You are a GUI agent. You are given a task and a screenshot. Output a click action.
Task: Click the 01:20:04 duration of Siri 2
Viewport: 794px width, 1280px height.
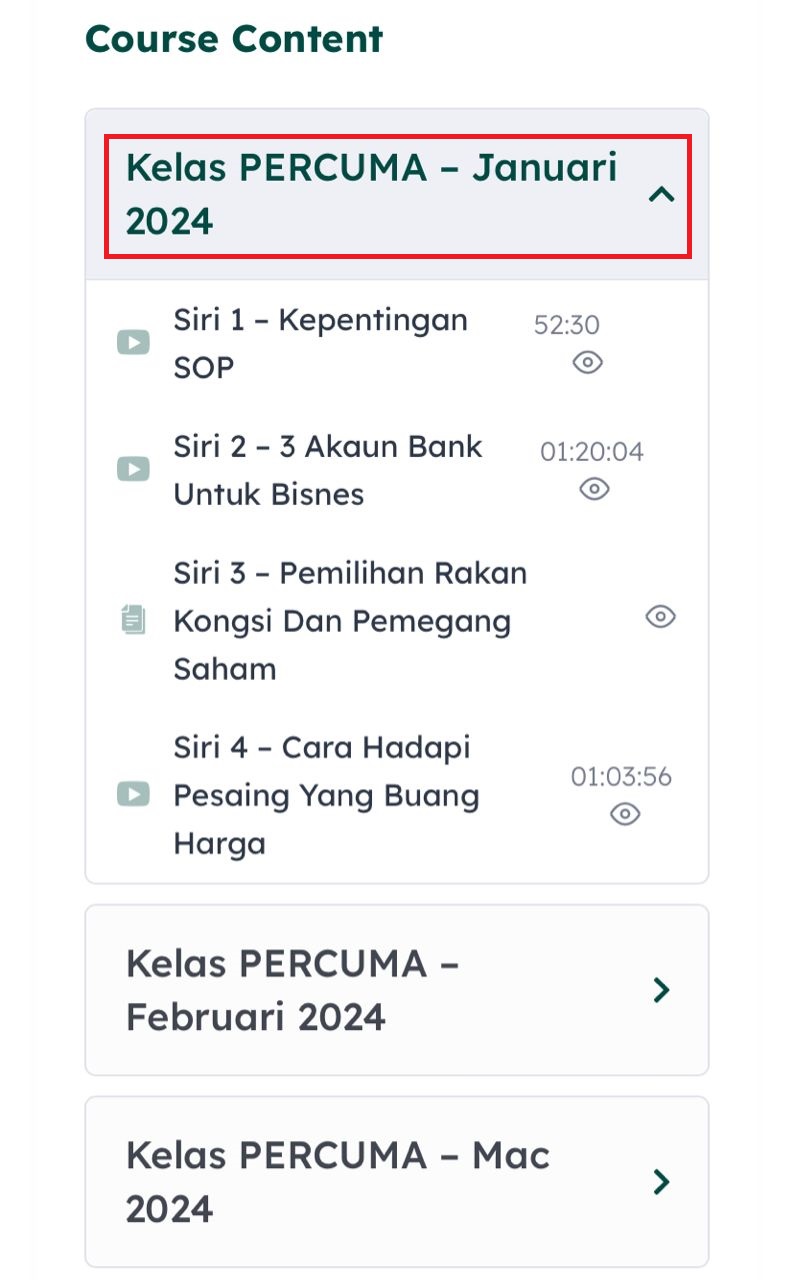tap(592, 452)
